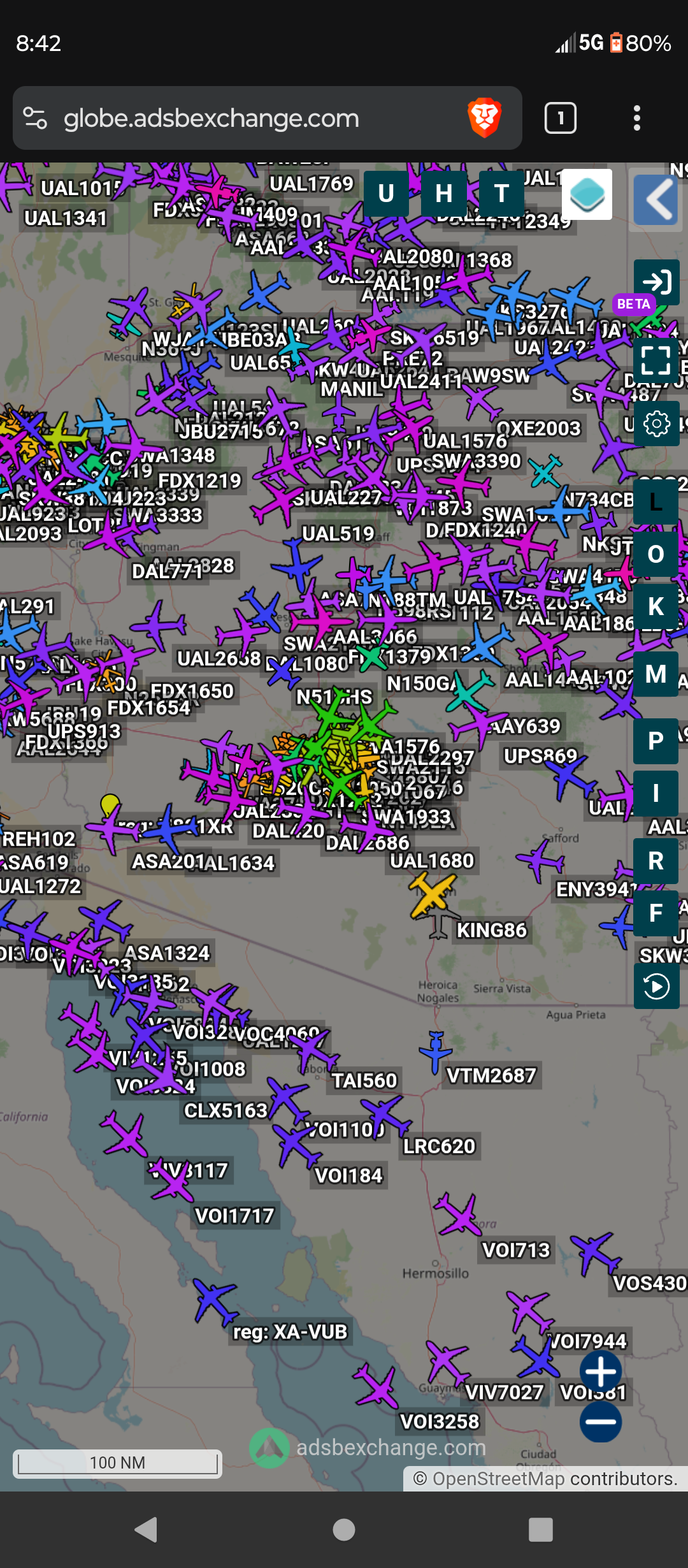Toggle the K map button
The height and width of the screenshot is (1568, 688).
click(x=656, y=606)
